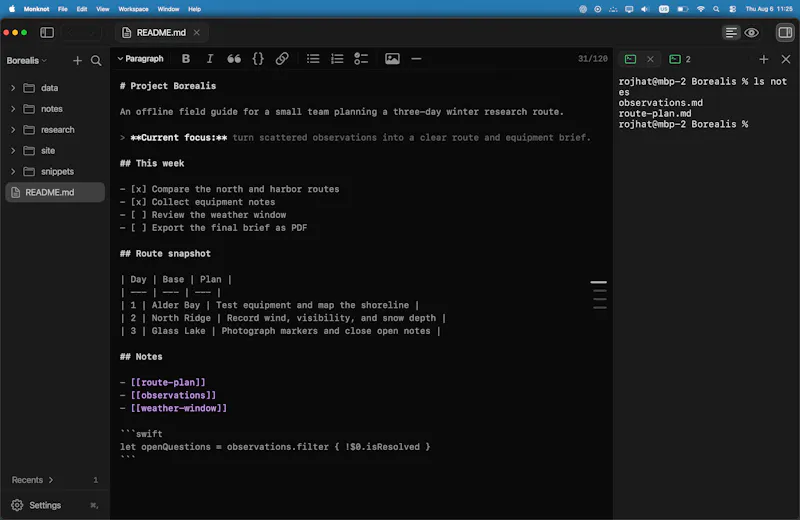Image resolution: width=800 pixels, height=520 pixels.
Task: Insert a code block with braces icon
Action: point(258,59)
